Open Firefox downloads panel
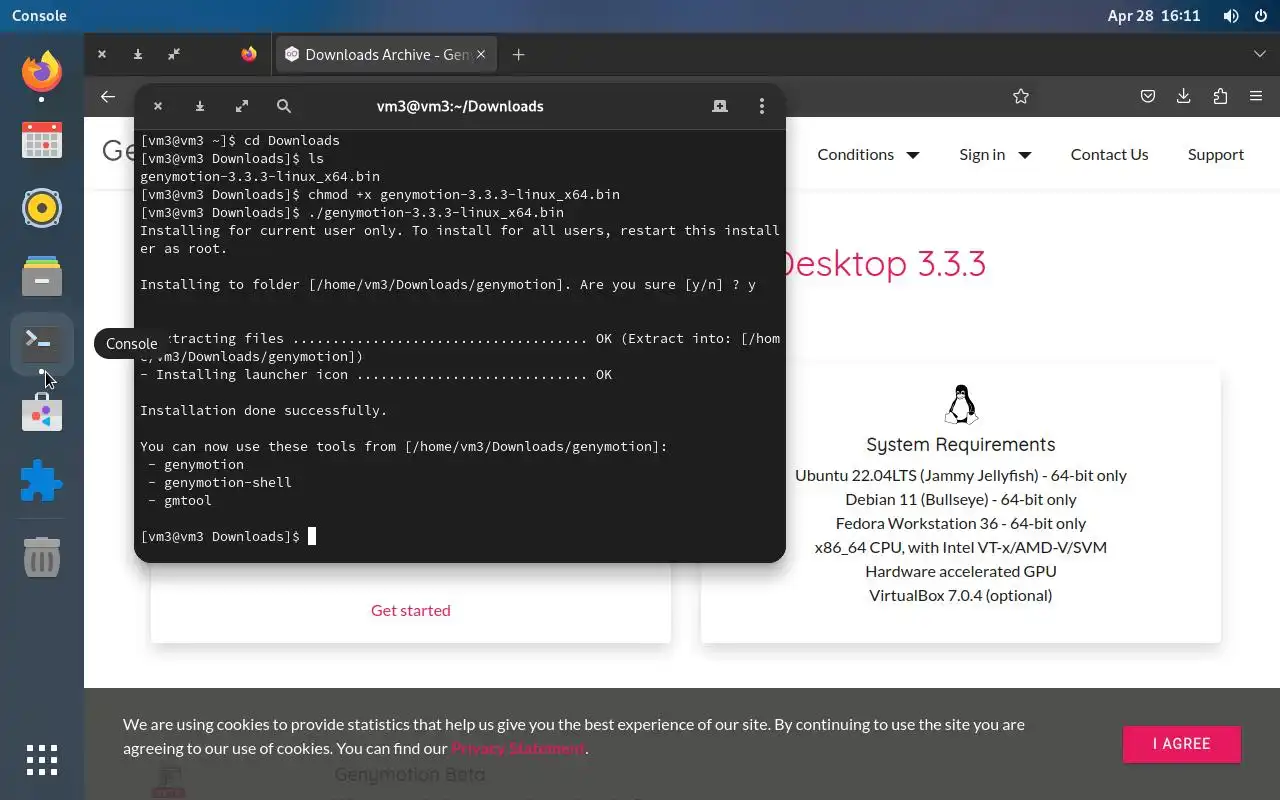 tap(1184, 96)
